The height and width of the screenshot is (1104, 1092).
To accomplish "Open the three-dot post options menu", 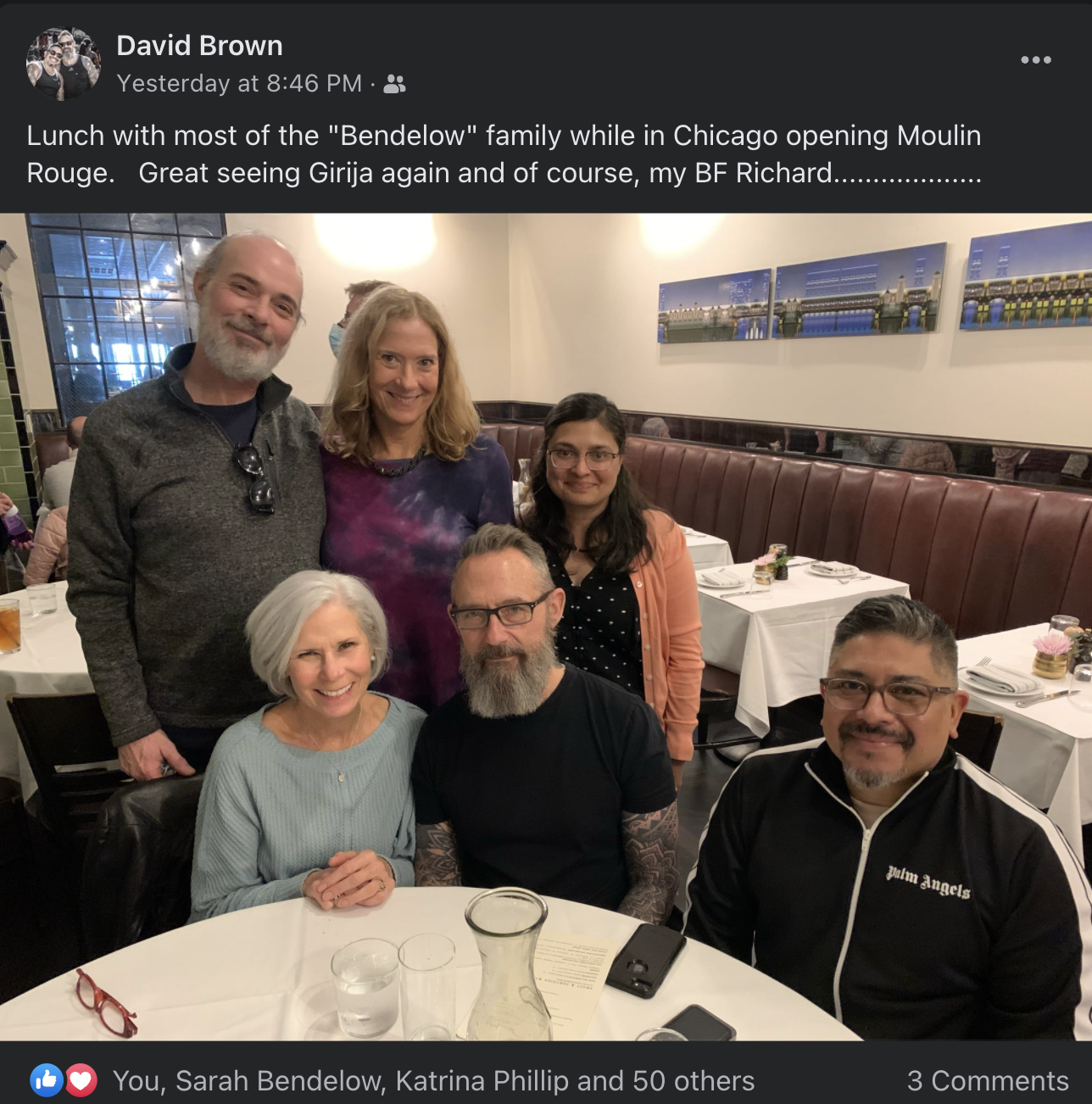I will [x=1035, y=60].
